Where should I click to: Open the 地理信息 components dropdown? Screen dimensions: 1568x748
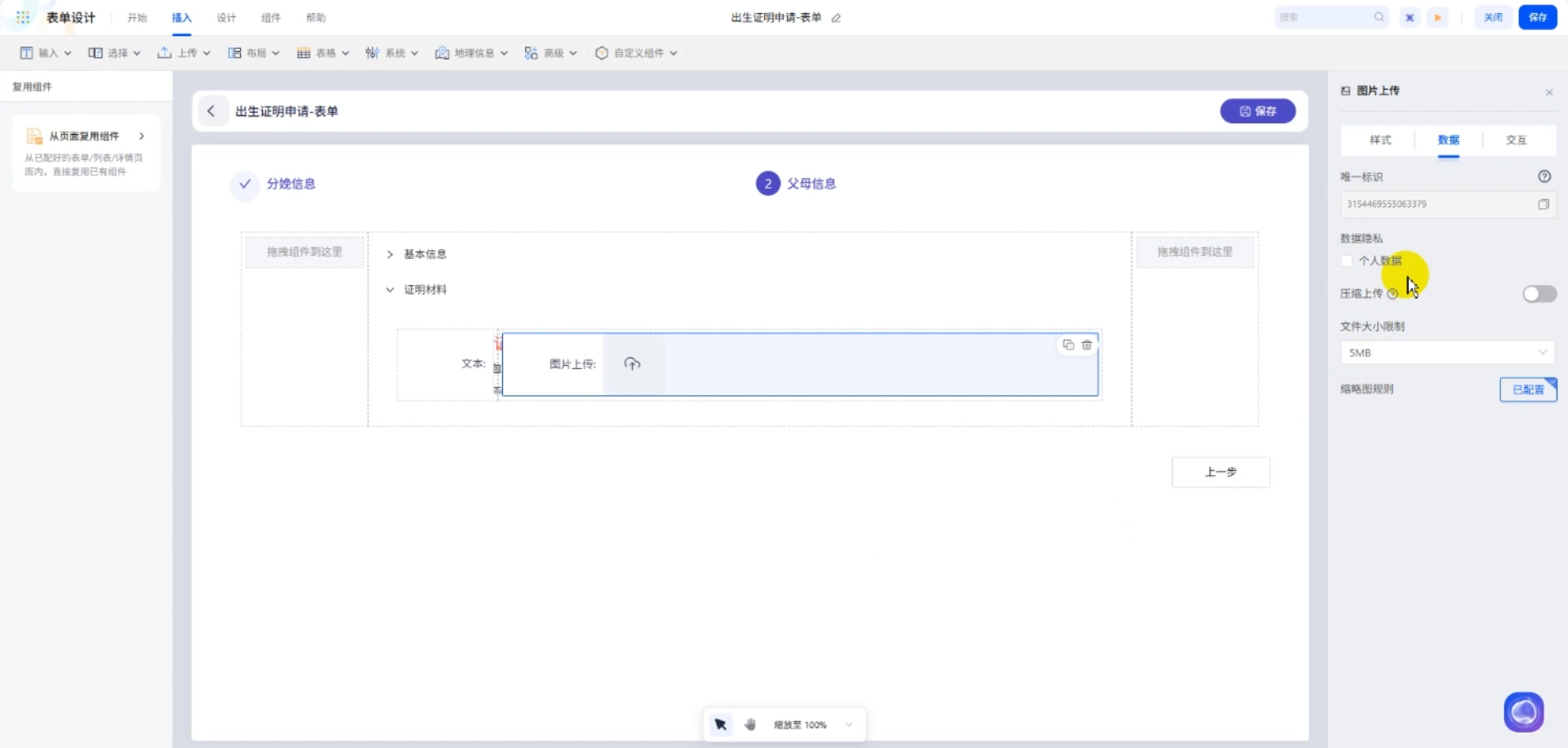point(471,53)
